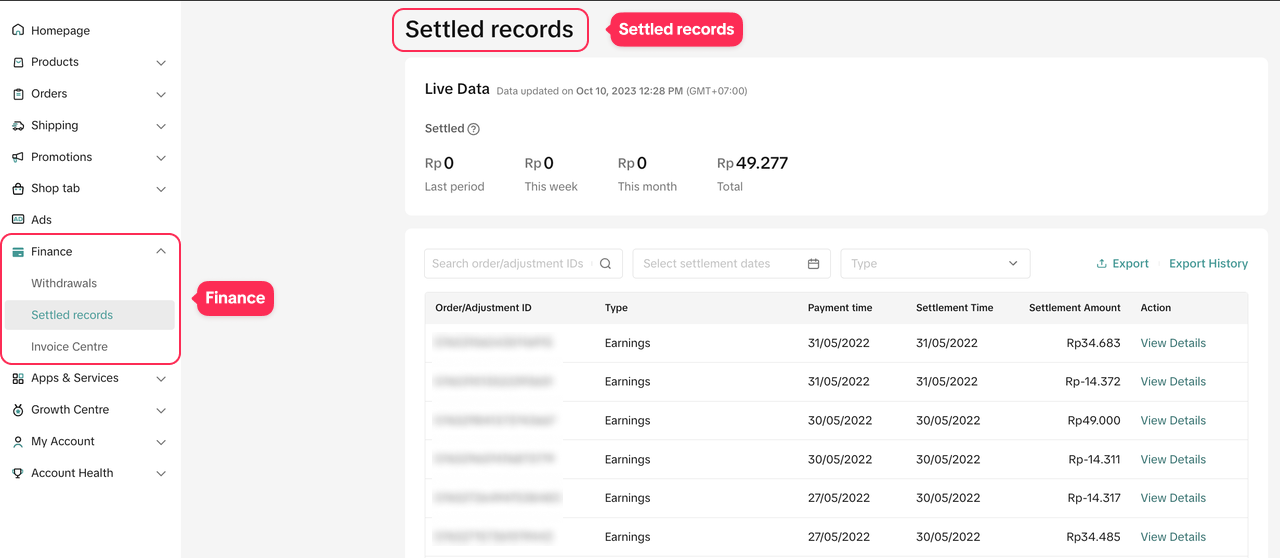Expand the Products menu chevron

pos(161,62)
